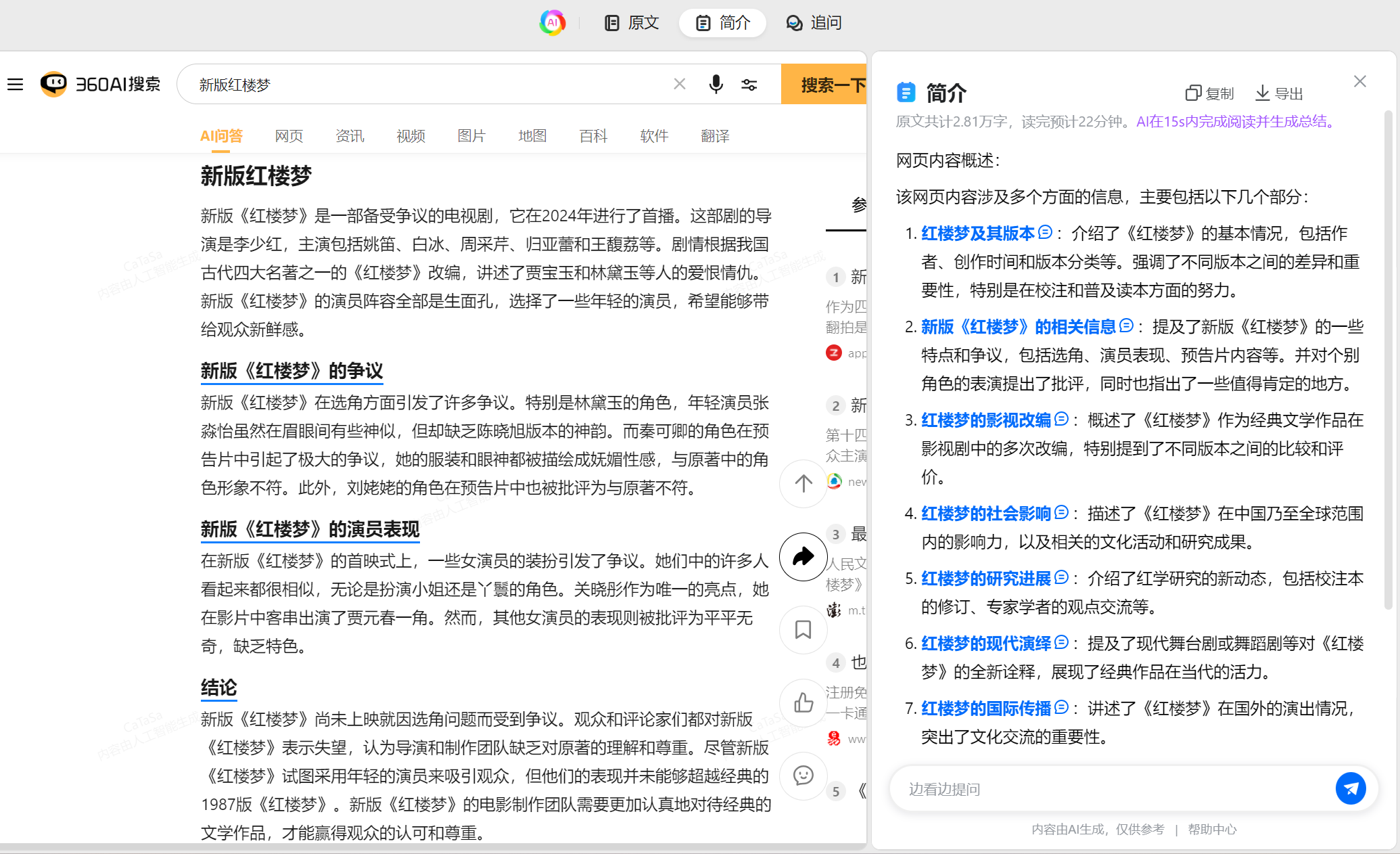This screenshot has height=854, width=1400.
Task: Like the answer with thumbs-up icon
Action: [x=803, y=702]
